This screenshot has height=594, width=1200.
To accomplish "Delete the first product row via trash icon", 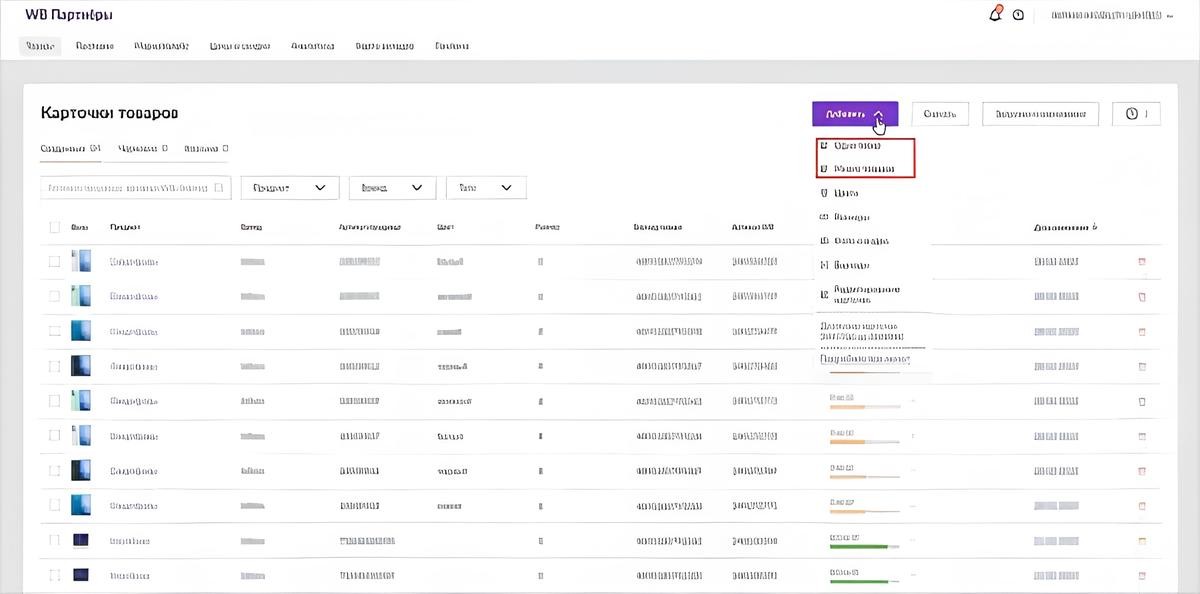I will [x=1142, y=262].
